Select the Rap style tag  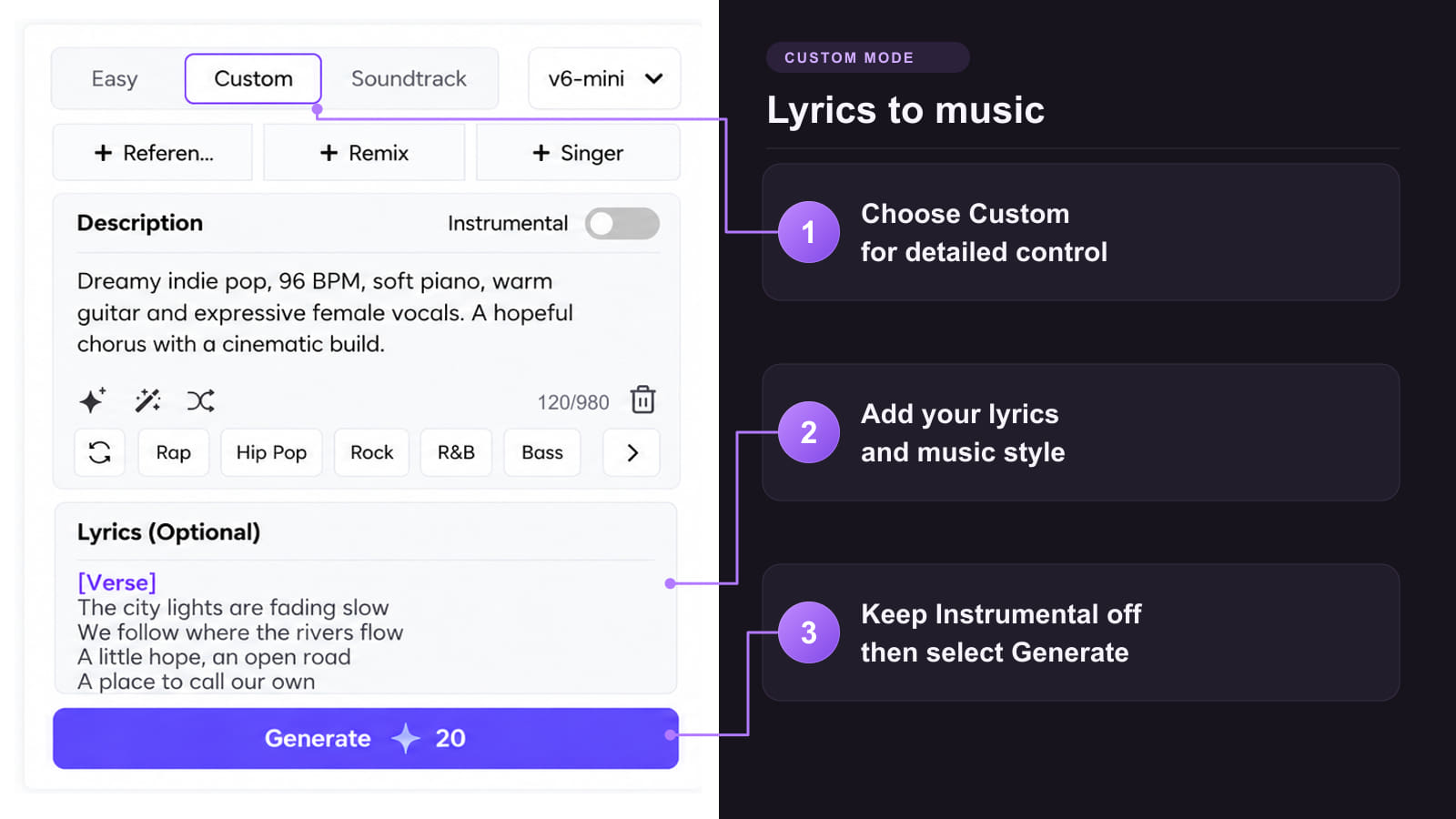coord(174,452)
